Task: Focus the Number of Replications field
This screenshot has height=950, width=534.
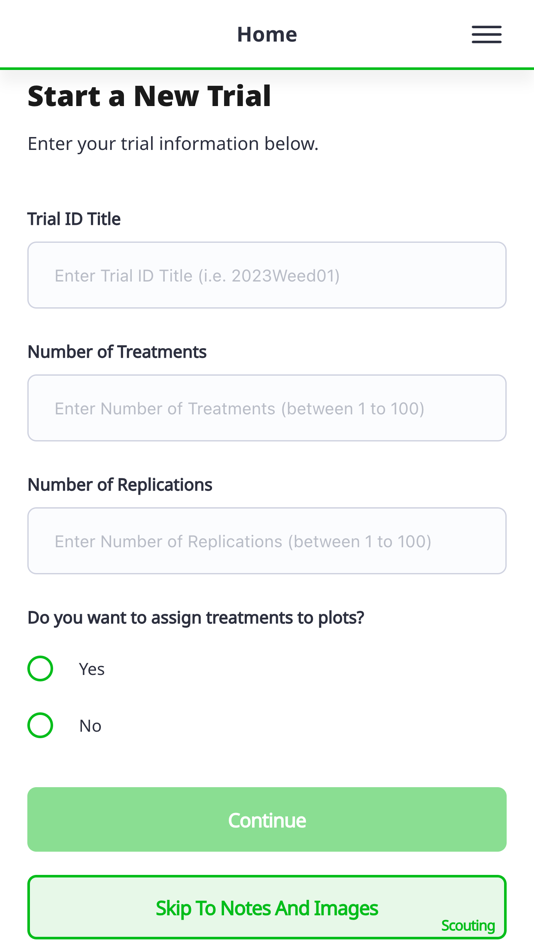Action: [267, 540]
